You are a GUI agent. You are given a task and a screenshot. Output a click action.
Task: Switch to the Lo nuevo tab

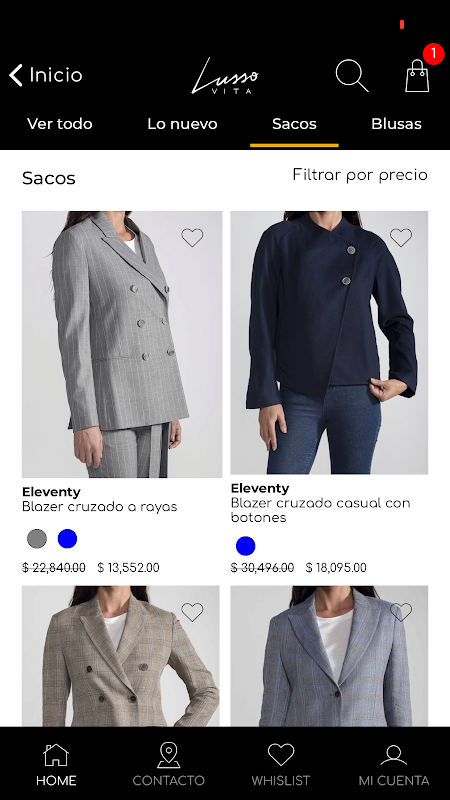tap(182, 124)
